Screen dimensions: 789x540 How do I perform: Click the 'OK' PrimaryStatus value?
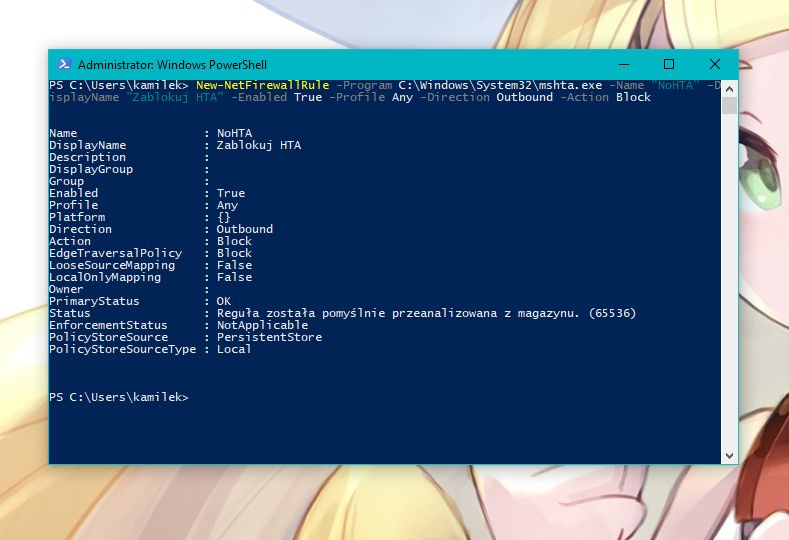point(224,301)
